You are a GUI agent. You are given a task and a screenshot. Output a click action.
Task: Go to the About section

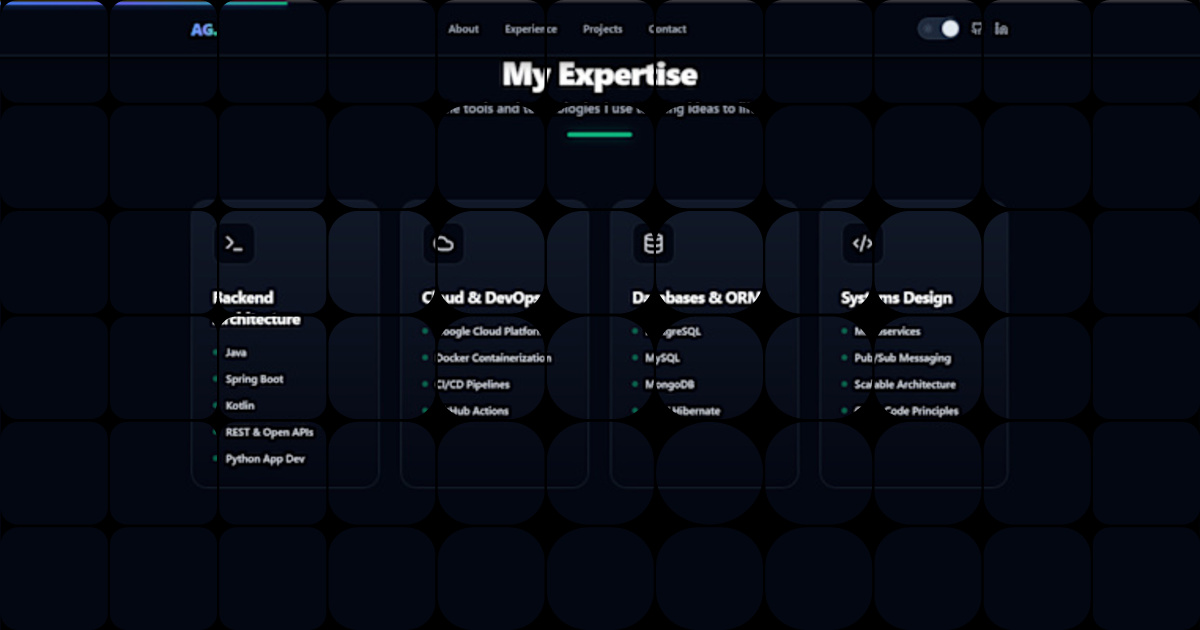463,29
